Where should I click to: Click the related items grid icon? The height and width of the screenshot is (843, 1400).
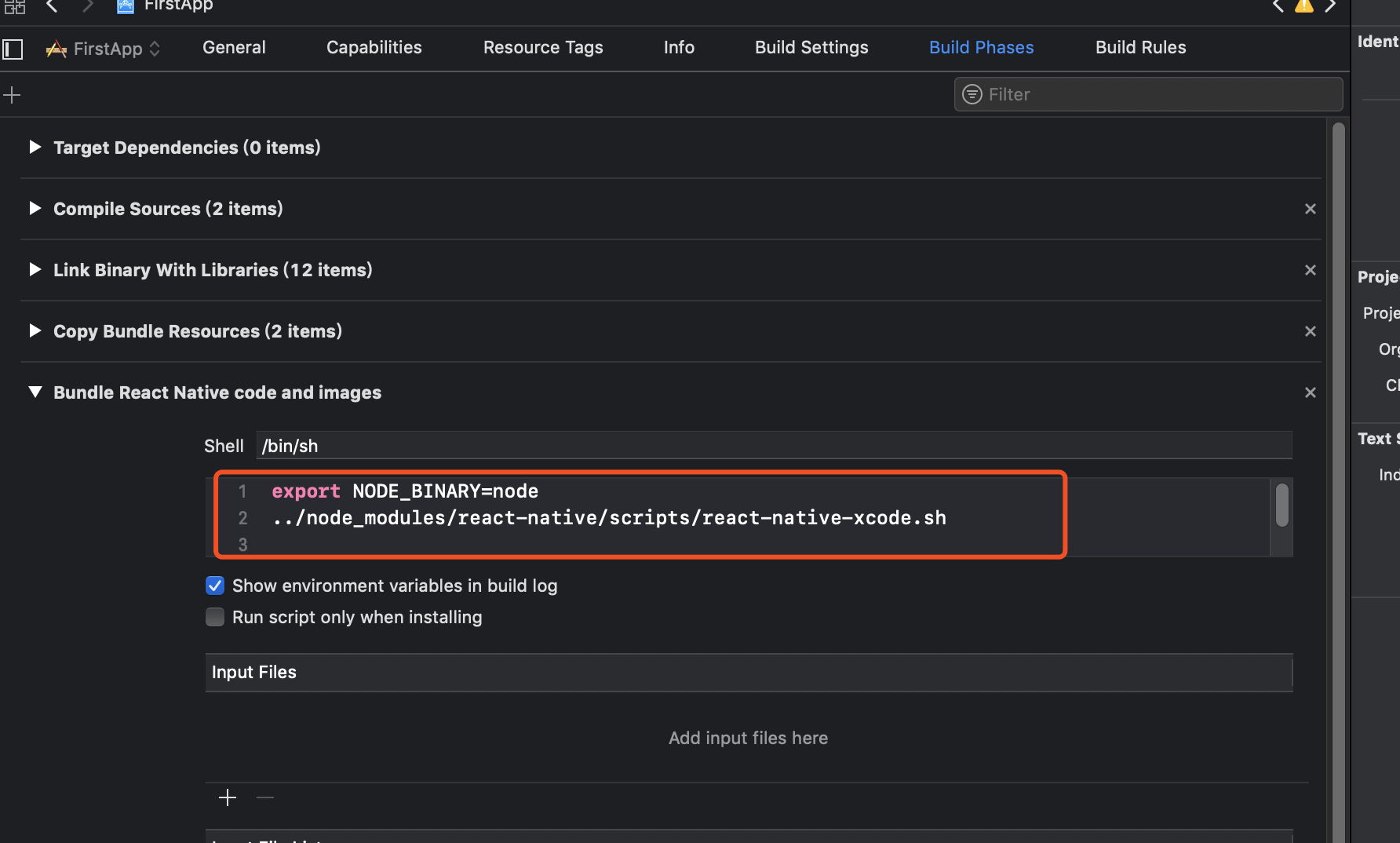pyautogui.click(x=14, y=6)
